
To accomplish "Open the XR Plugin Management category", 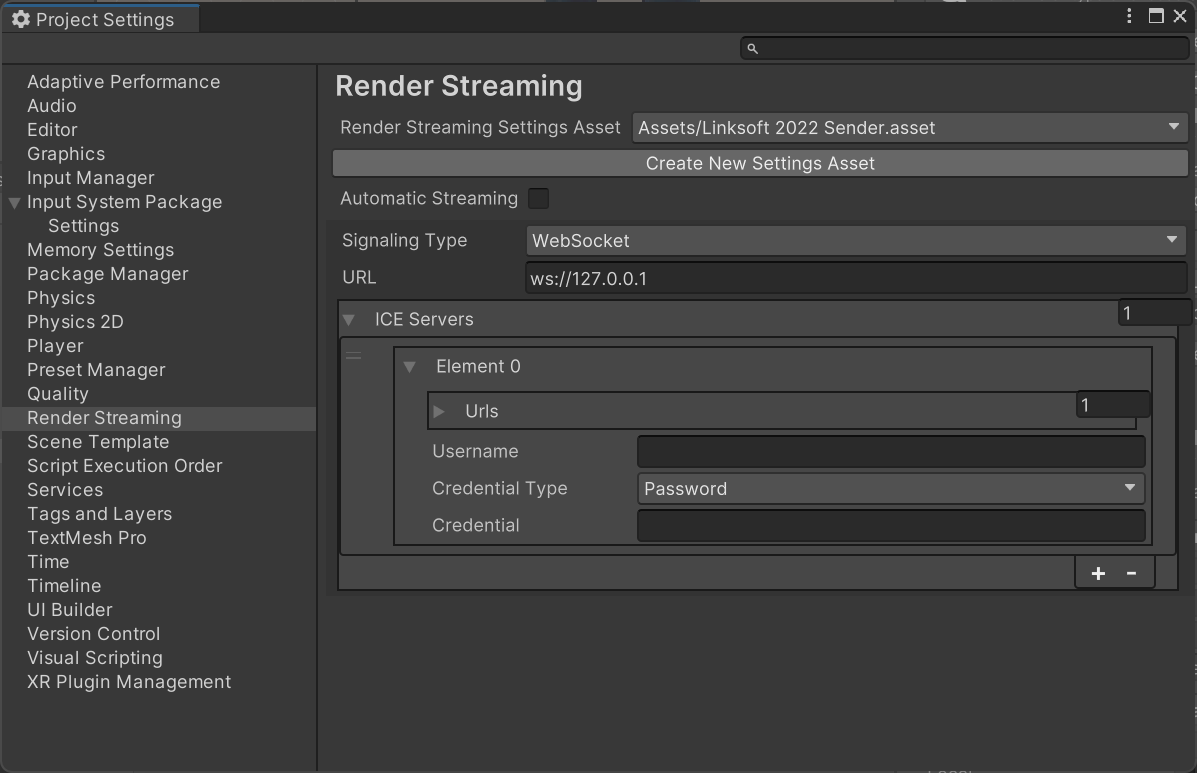I will point(129,682).
